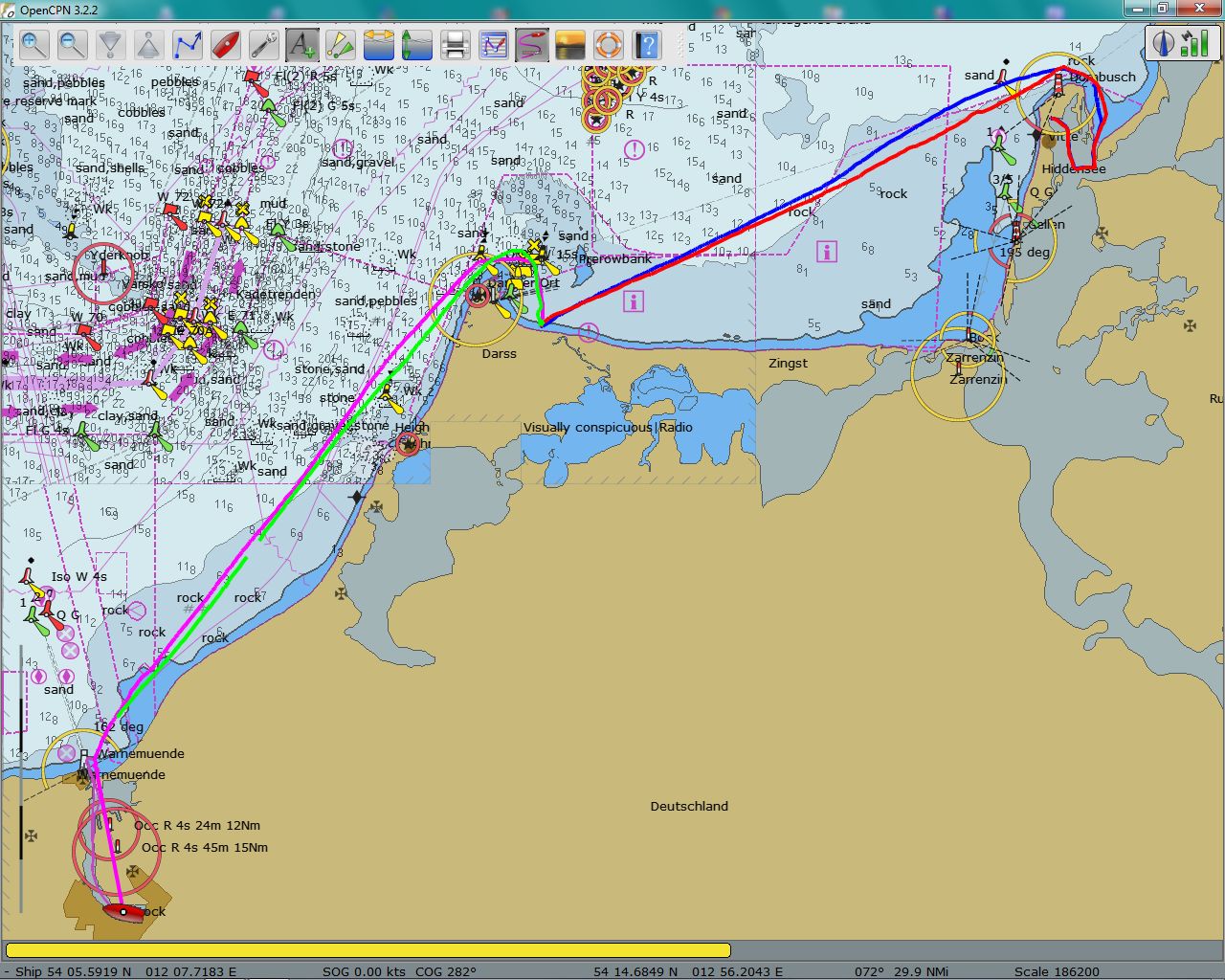The width and height of the screenshot is (1225, 980).
Task: Open the Help question mark icon
Action: coord(647,45)
